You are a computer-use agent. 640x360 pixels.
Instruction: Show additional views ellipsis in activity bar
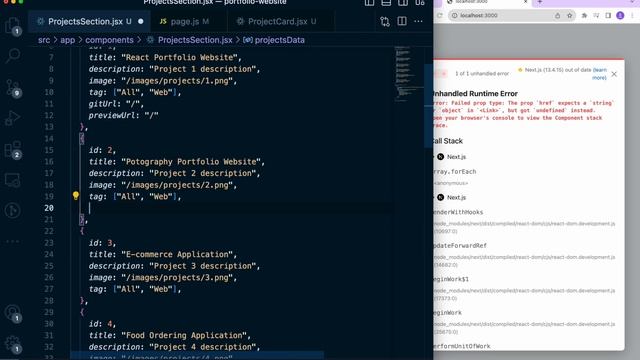[x=13, y=241]
